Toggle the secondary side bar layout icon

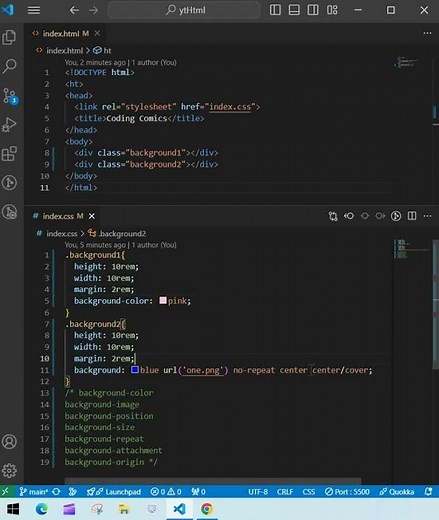pos(313,10)
